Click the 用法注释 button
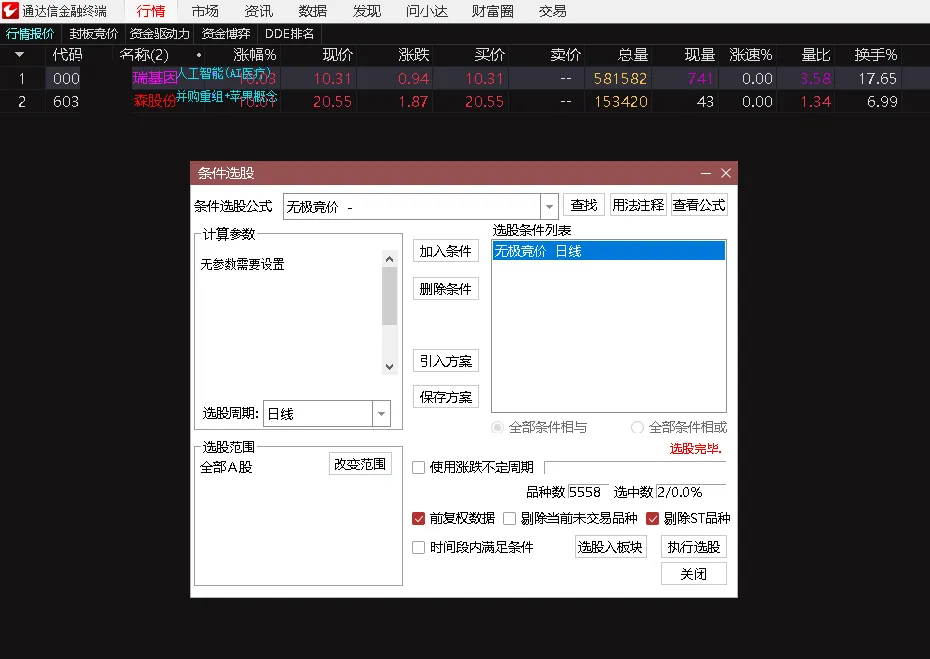The width and height of the screenshot is (930, 659). pos(638,205)
